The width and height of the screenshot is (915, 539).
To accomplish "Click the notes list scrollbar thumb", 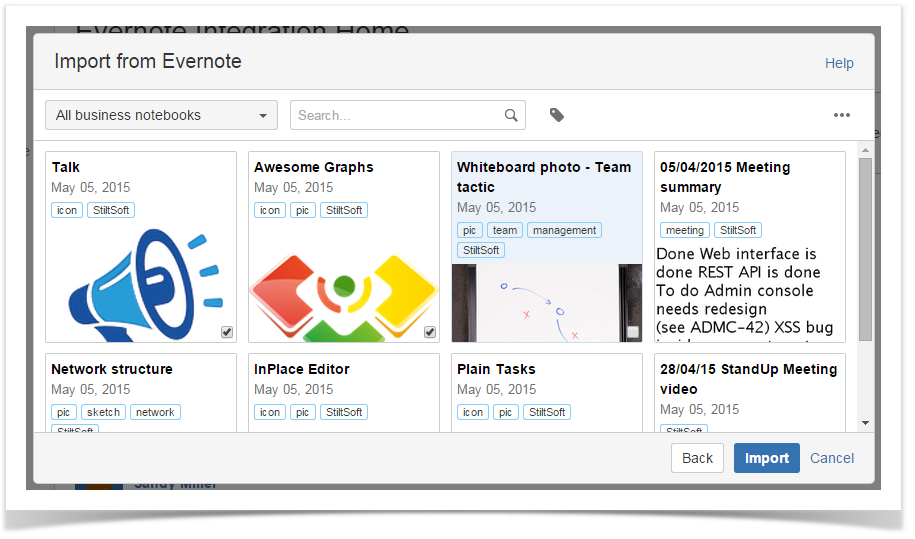I will [x=865, y=249].
